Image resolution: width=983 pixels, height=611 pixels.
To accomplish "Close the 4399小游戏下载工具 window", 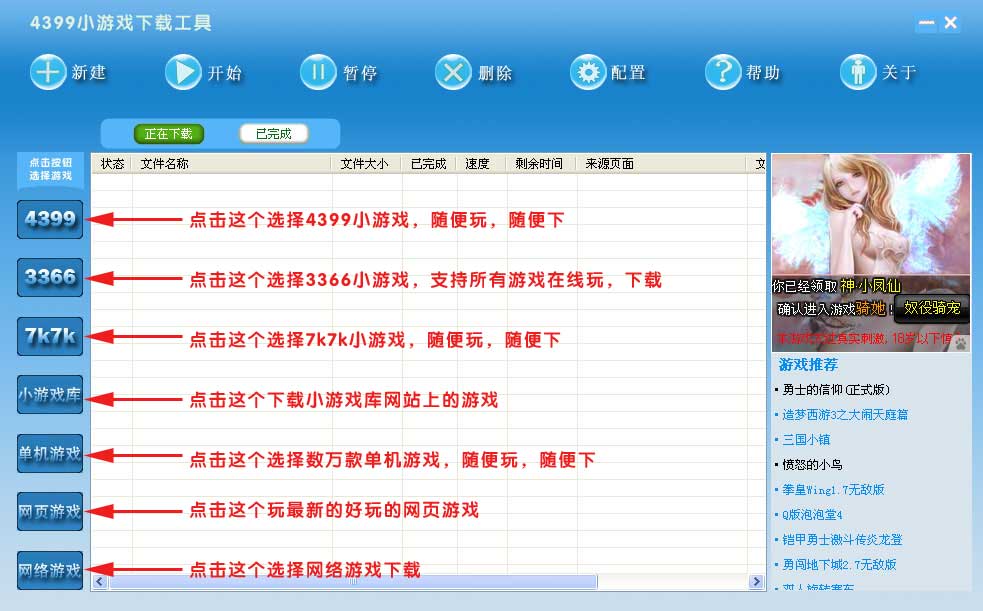I will pos(950,23).
